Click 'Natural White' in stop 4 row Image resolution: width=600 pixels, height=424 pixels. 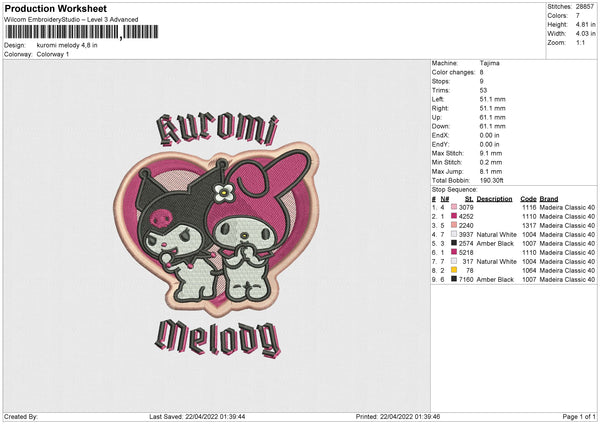pyautogui.click(x=496, y=234)
